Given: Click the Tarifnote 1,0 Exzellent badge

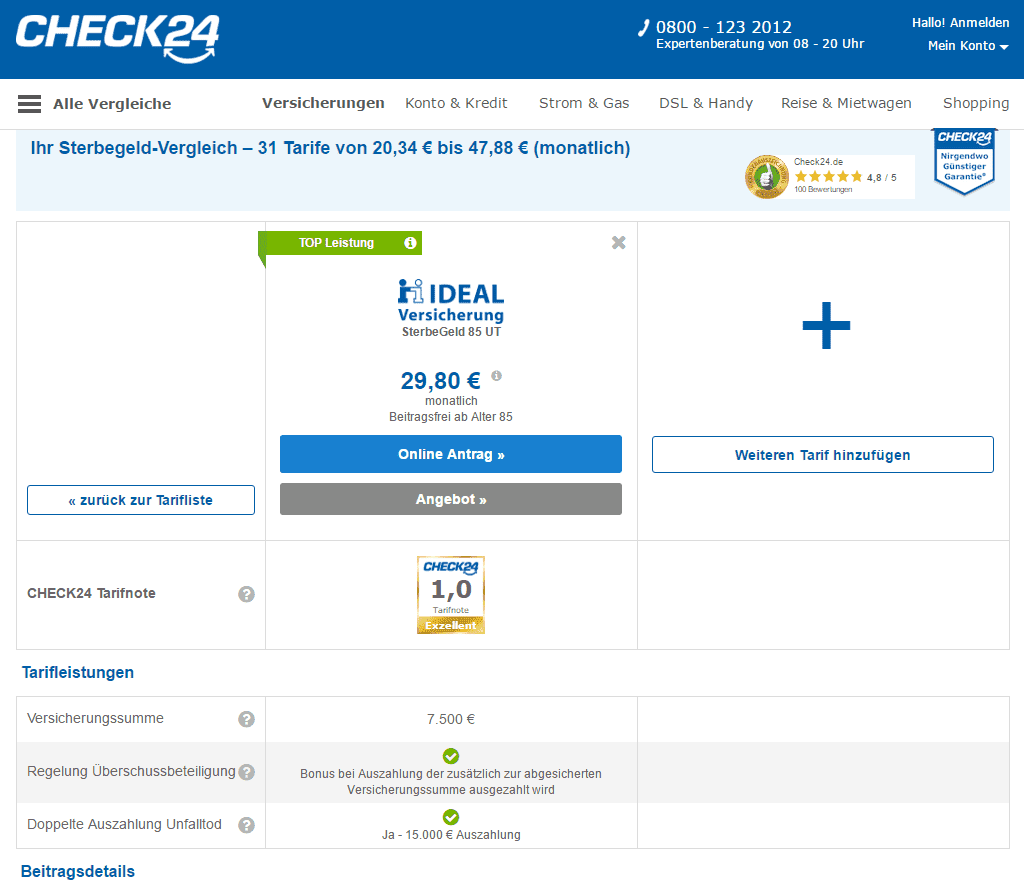Looking at the screenshot, I should pyautogui.click(x=451, y=595).
